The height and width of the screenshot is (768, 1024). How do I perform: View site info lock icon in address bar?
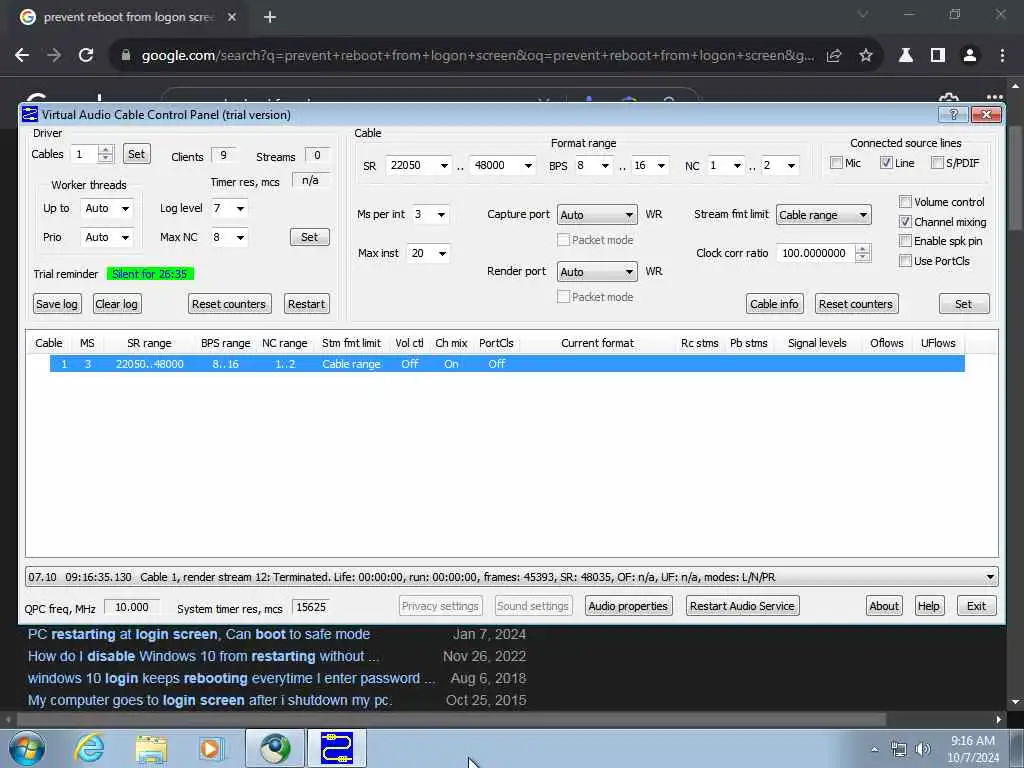point(126,56)
